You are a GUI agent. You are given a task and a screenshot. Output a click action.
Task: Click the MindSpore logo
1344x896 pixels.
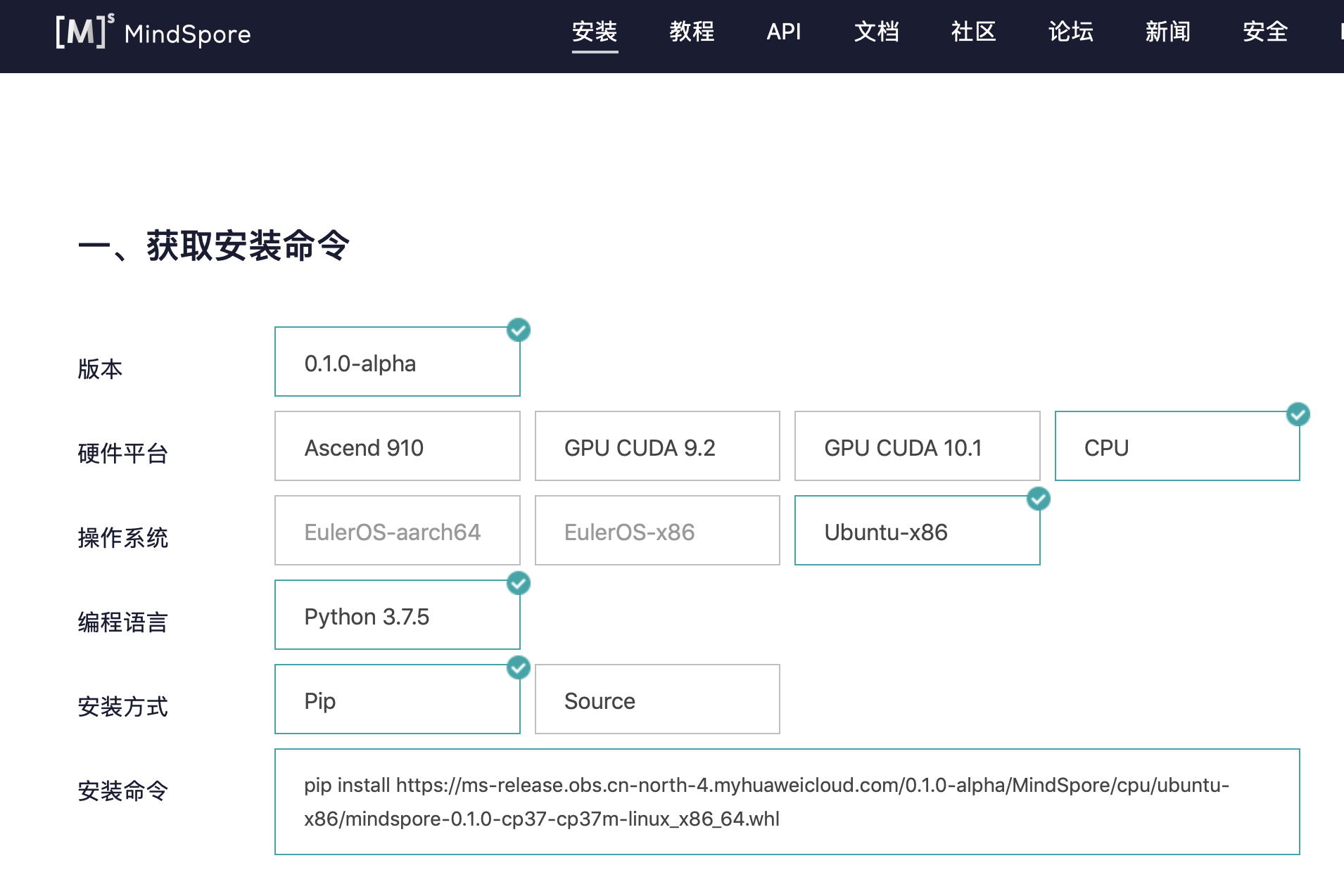(x=153, y=32)
